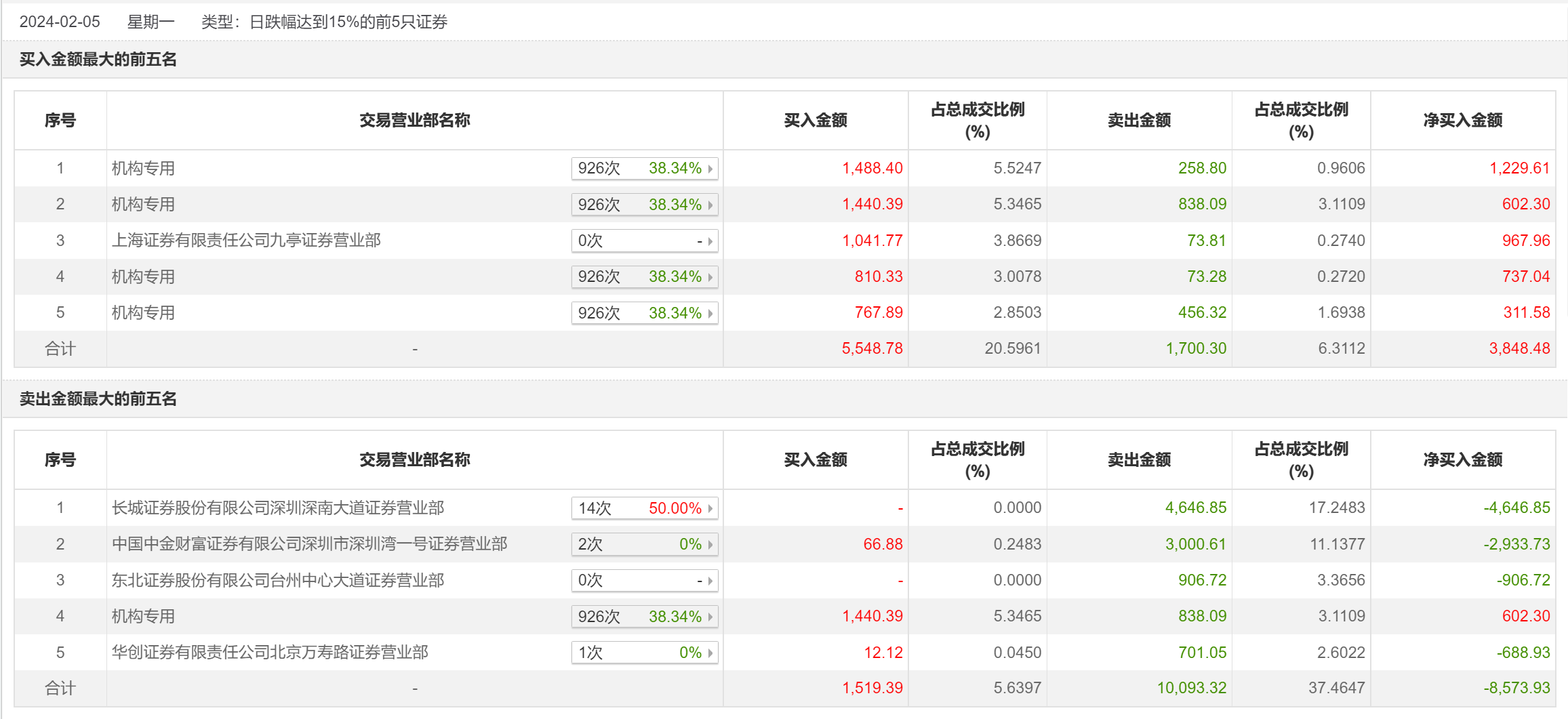1568x719 pixels.
Task: Click the buy total 5,548.78 cell
Action: 872,349
